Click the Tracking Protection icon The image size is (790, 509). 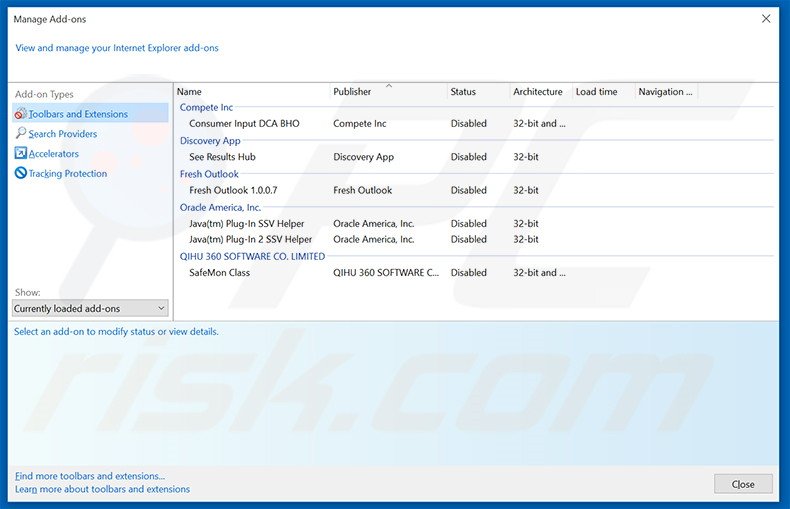(x=21, y=174)
